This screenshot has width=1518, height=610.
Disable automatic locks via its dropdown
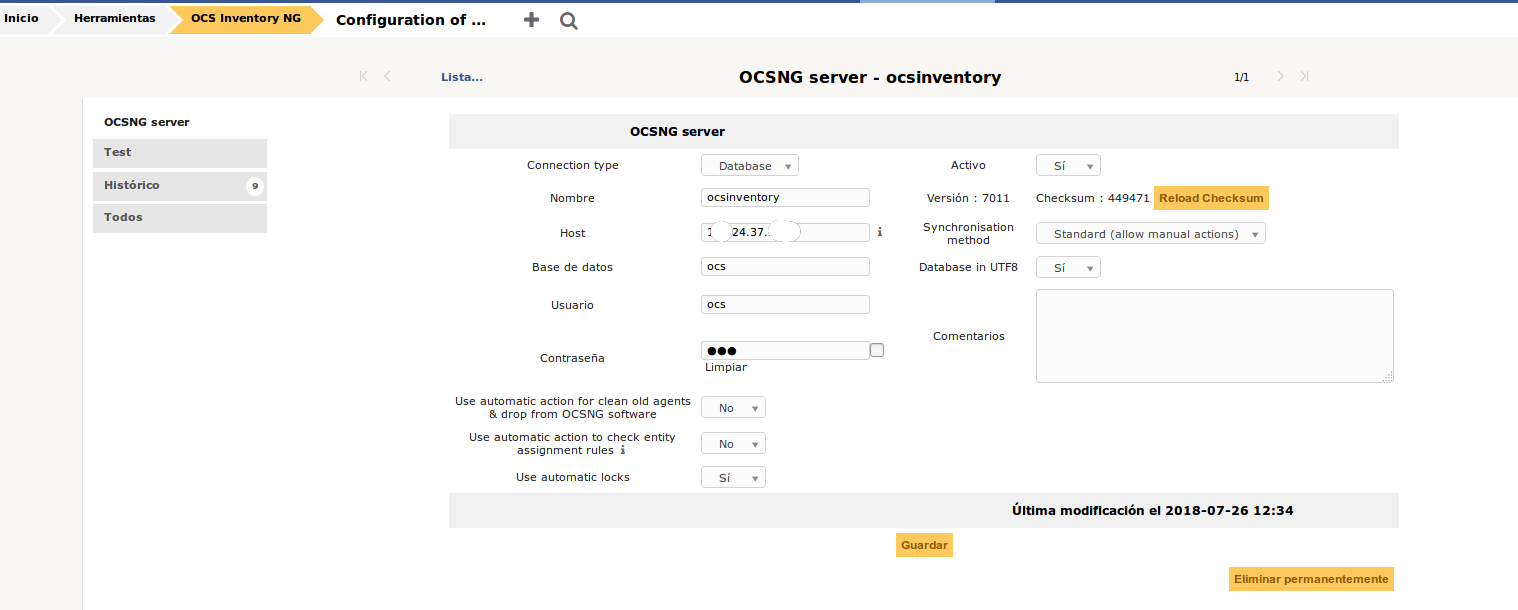click(x=733, y=477)
